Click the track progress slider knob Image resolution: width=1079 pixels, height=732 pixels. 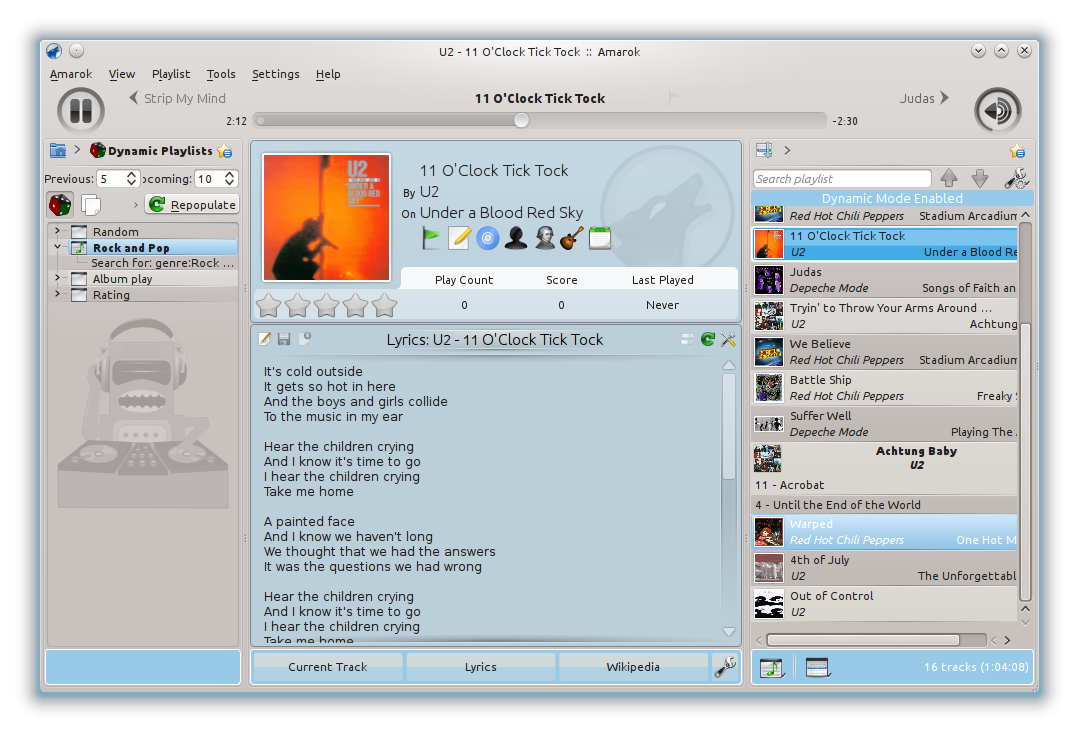pyautogui.click(x=522, y=120)
